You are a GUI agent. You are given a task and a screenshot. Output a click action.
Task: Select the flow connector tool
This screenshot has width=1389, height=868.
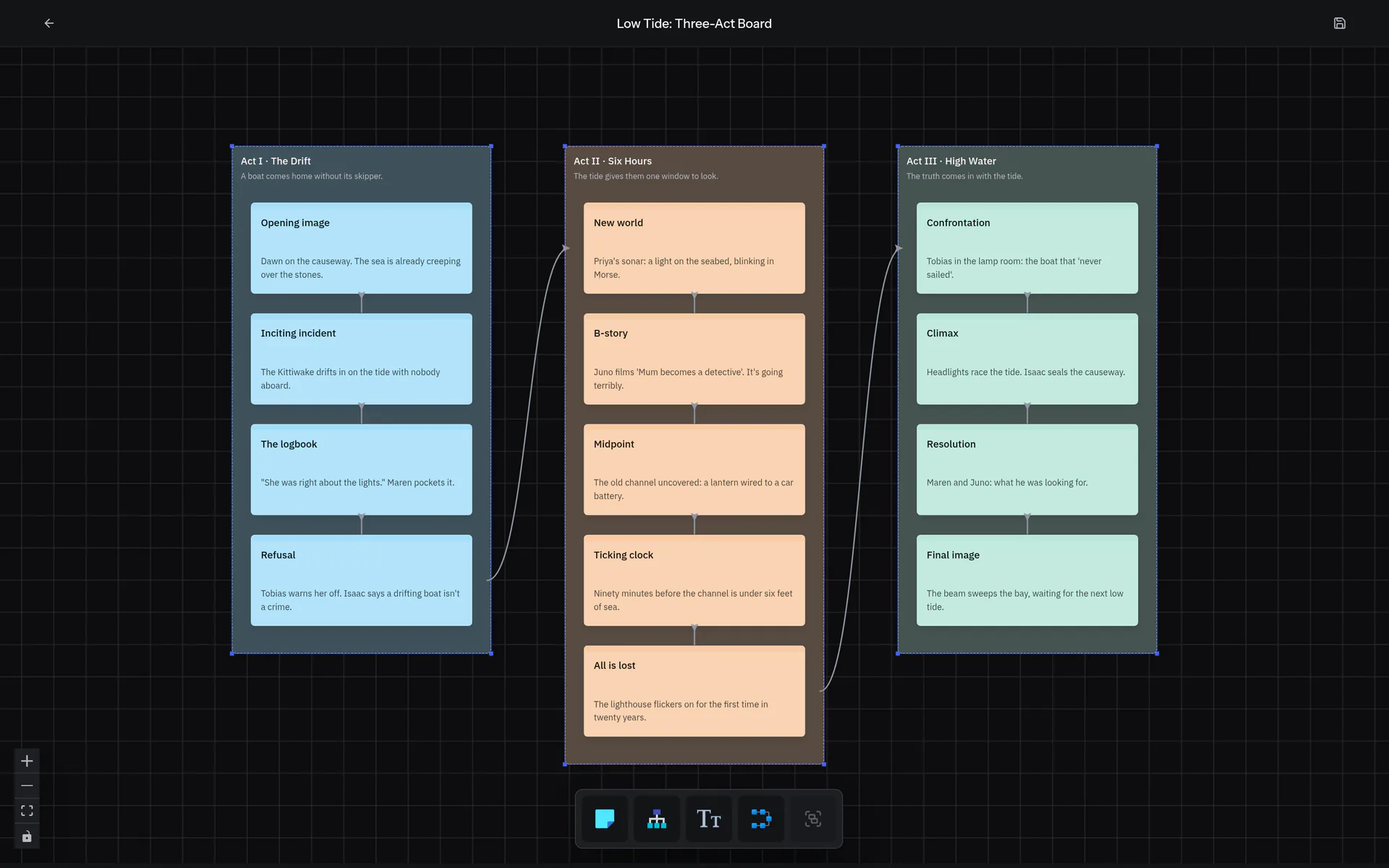tap(761, 819)
